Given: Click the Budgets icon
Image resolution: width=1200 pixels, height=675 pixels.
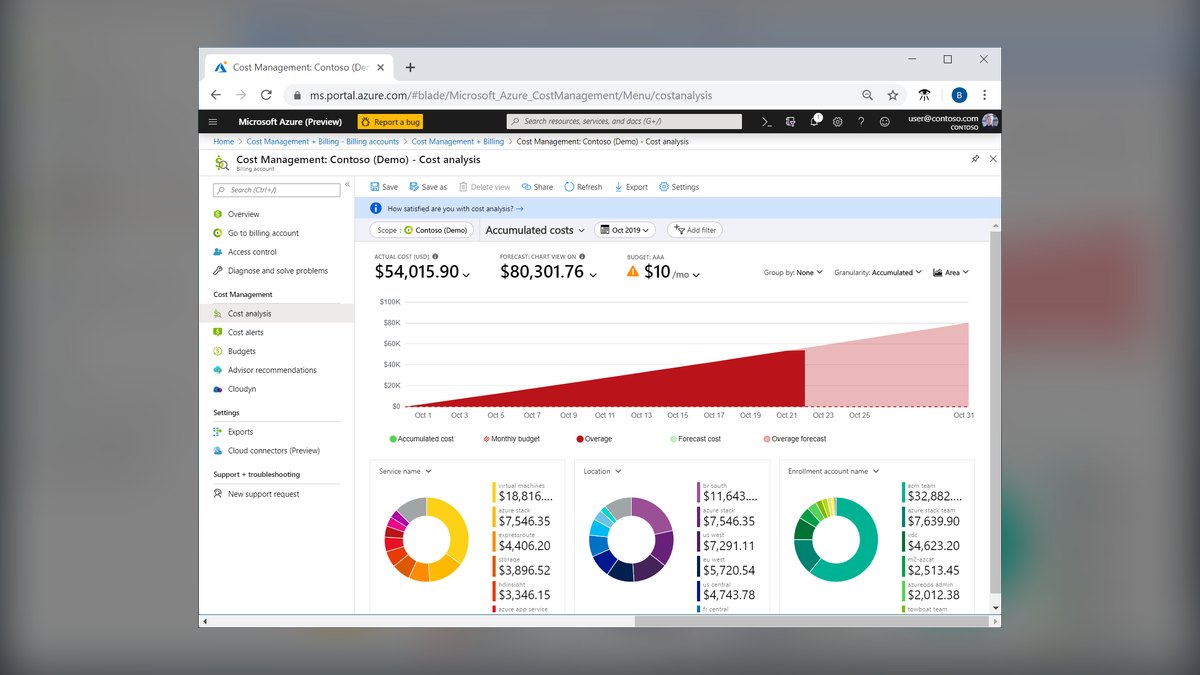Looking at the screenshot, I should (218, 351).
